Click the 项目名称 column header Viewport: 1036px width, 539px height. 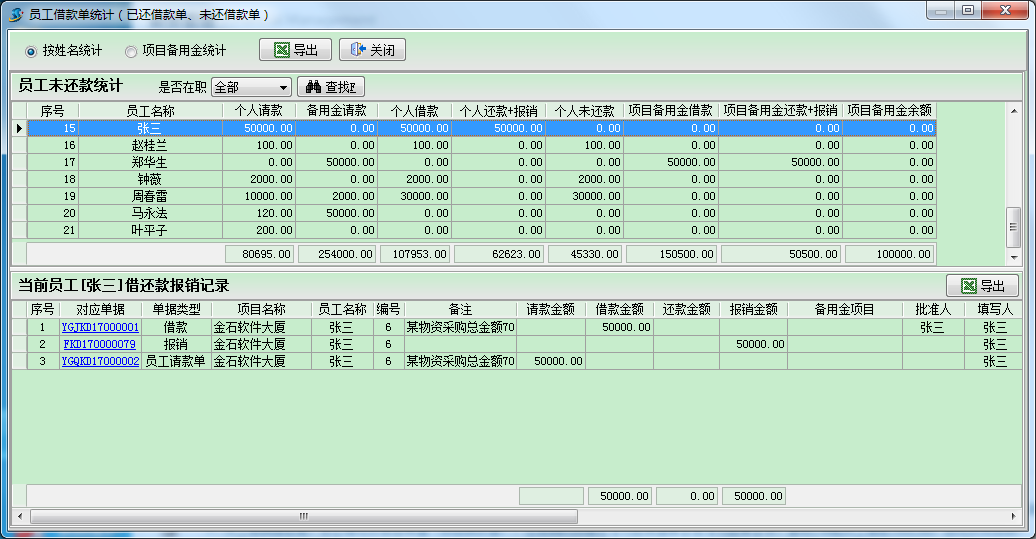click(262, 309)
